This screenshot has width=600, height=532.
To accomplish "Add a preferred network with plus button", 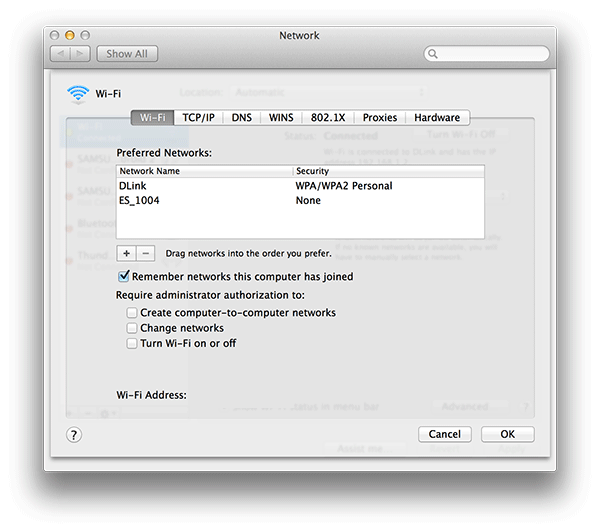I will coord(126,253).
